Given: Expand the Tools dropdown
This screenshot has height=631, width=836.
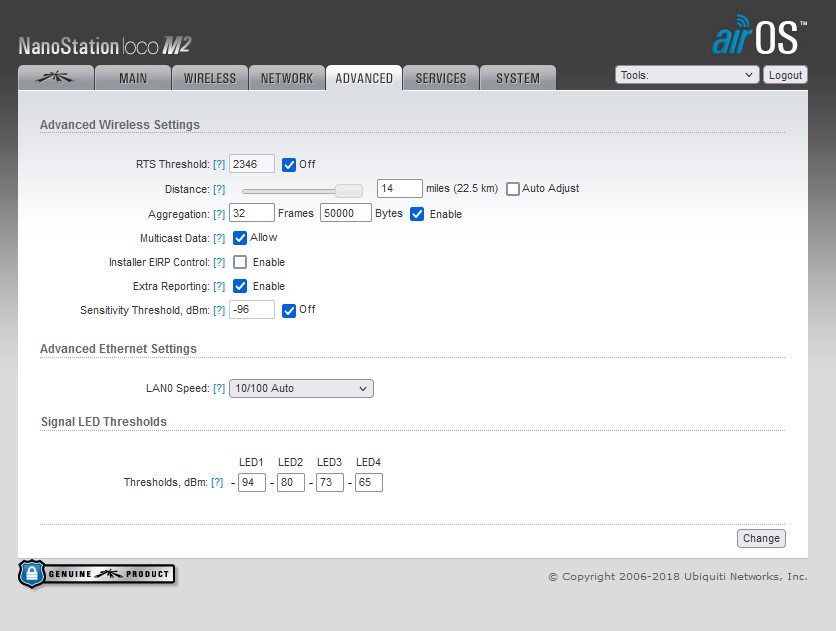Looking at the screenshot, I should pos(687,75).
